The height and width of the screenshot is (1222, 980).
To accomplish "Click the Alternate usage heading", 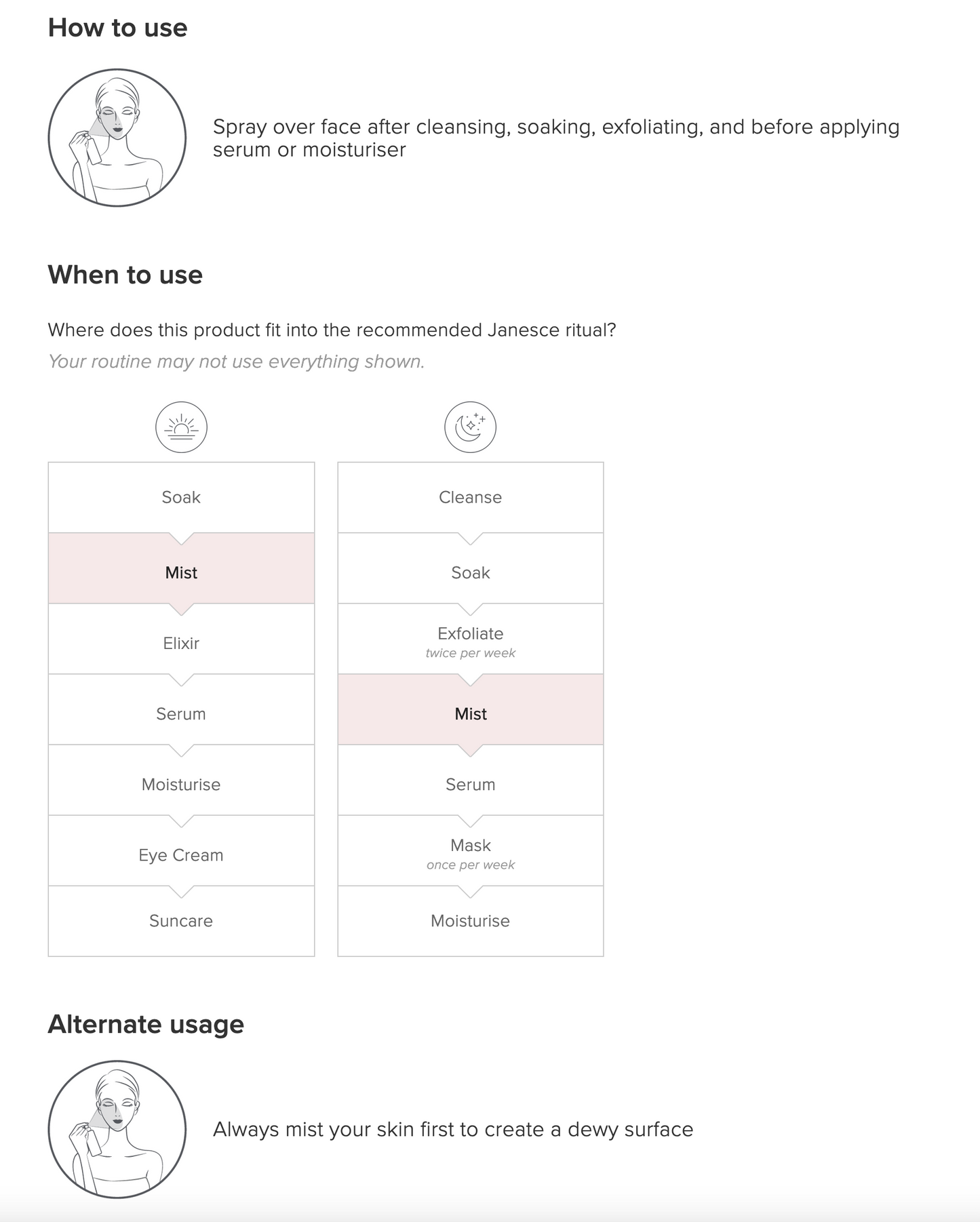I will click(x=146, y=1024).
